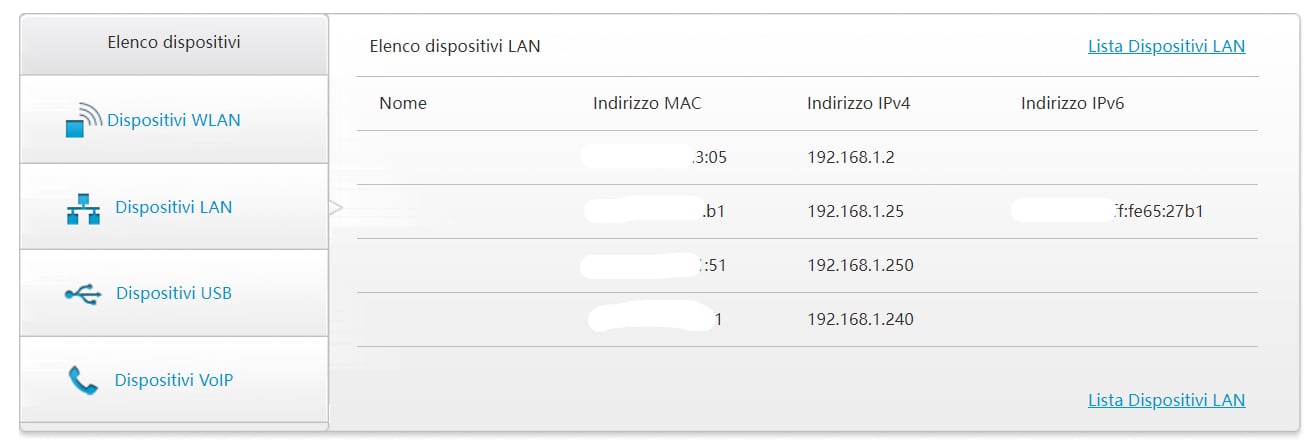1306x444 pixels.
Task: Open the Dispositivi USB section
Action: (x=174, y=293)
